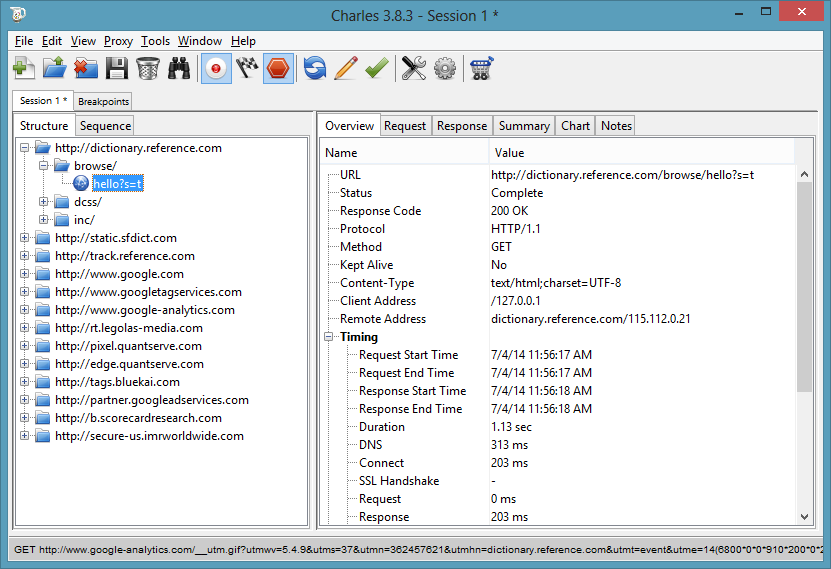Image resolution: width=831 pixels, height=569 pixels.
Task: Click the Response Code value 200 OK
Action: (x=509, y=211)
